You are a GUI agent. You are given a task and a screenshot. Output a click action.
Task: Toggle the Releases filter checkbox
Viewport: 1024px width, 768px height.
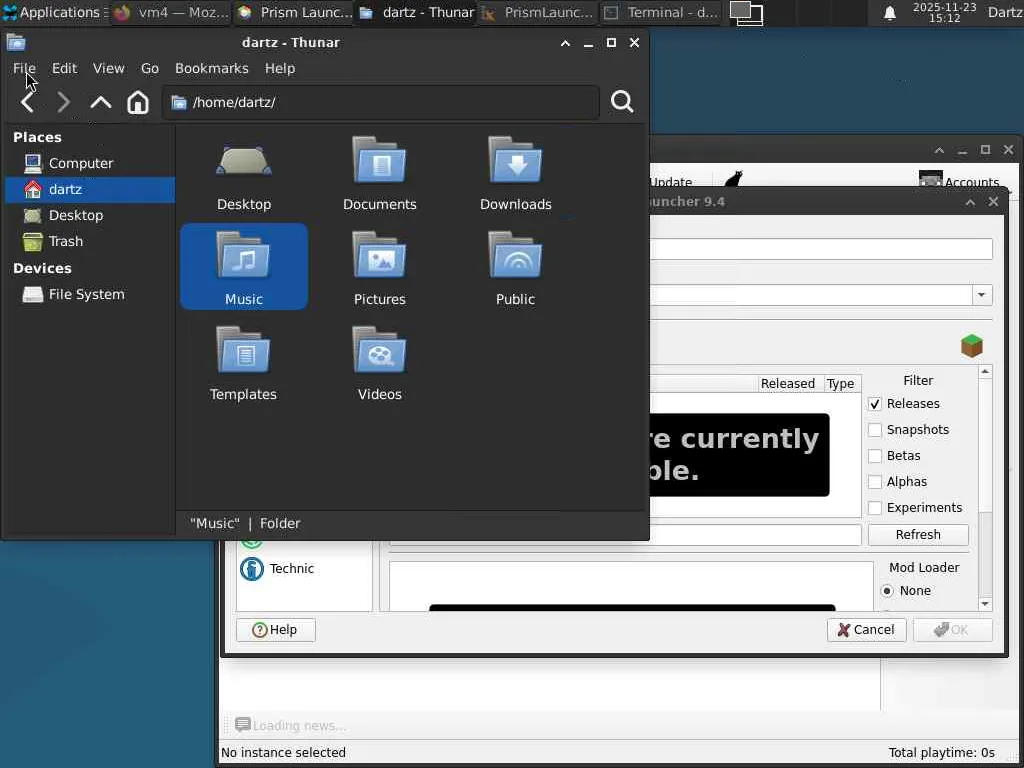(875, 404)
